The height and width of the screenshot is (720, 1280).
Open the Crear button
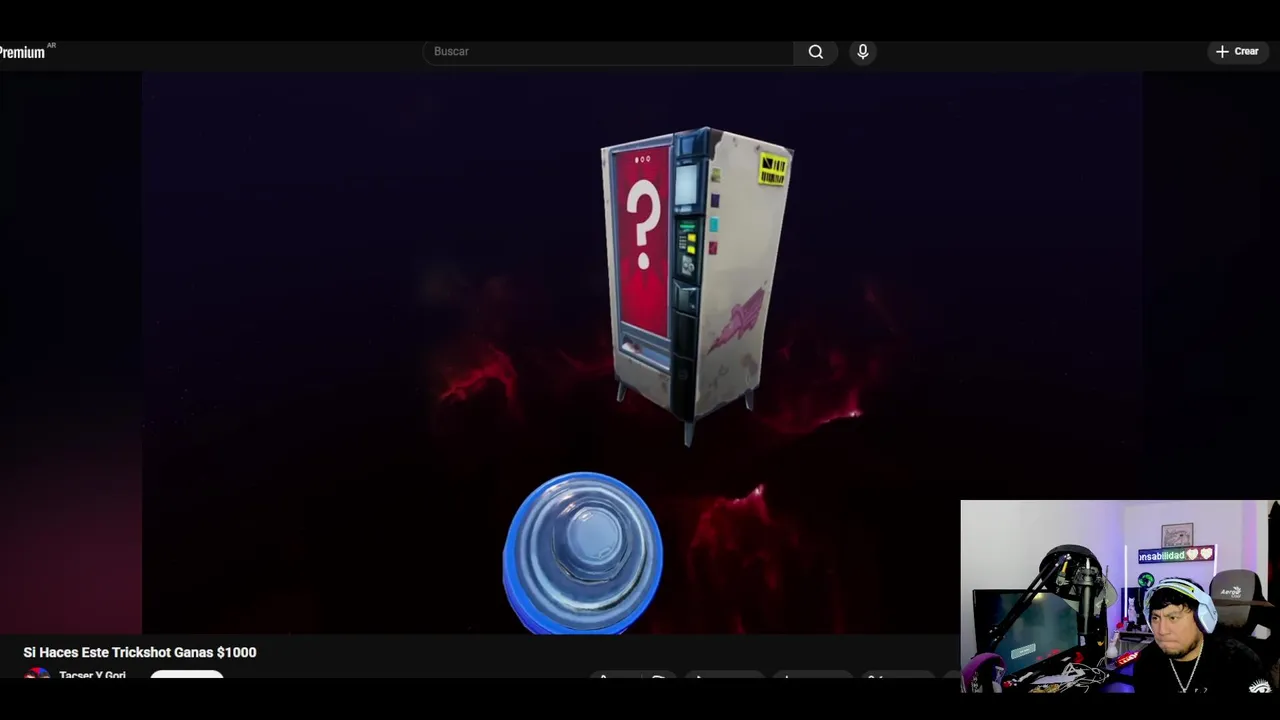[x=1237, y=51]
